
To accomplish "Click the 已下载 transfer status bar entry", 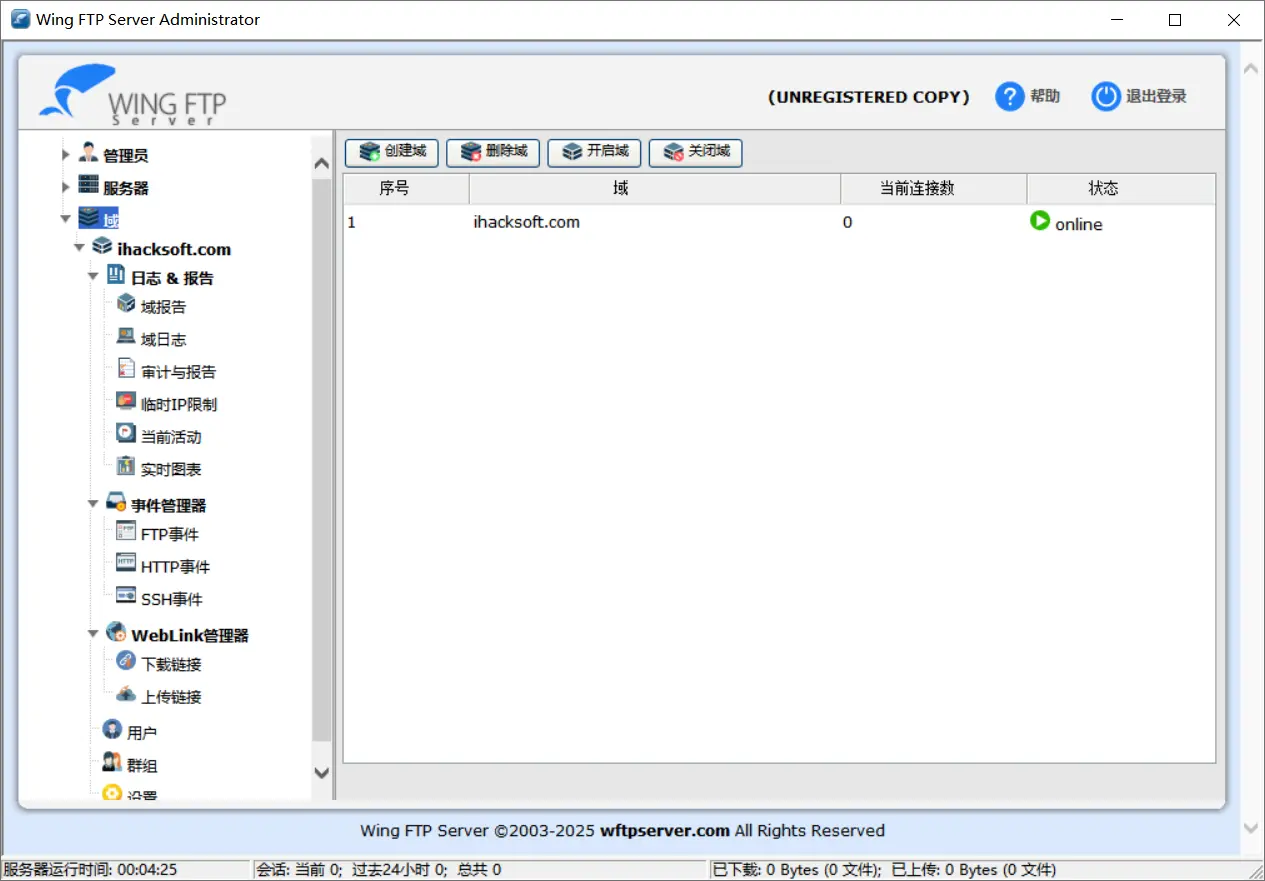I will [x=883, y=870].
